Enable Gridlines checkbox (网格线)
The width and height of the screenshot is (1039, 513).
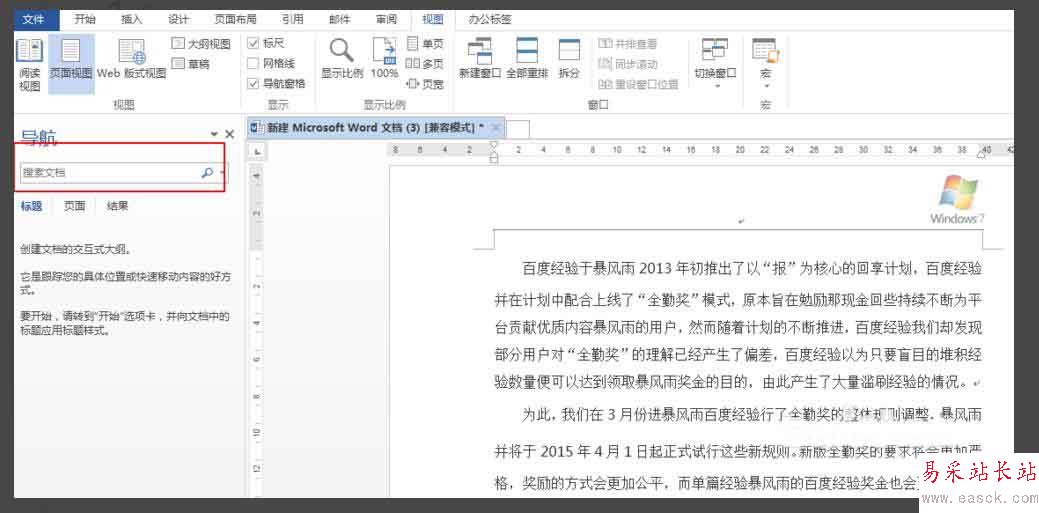tap(252, 64)
